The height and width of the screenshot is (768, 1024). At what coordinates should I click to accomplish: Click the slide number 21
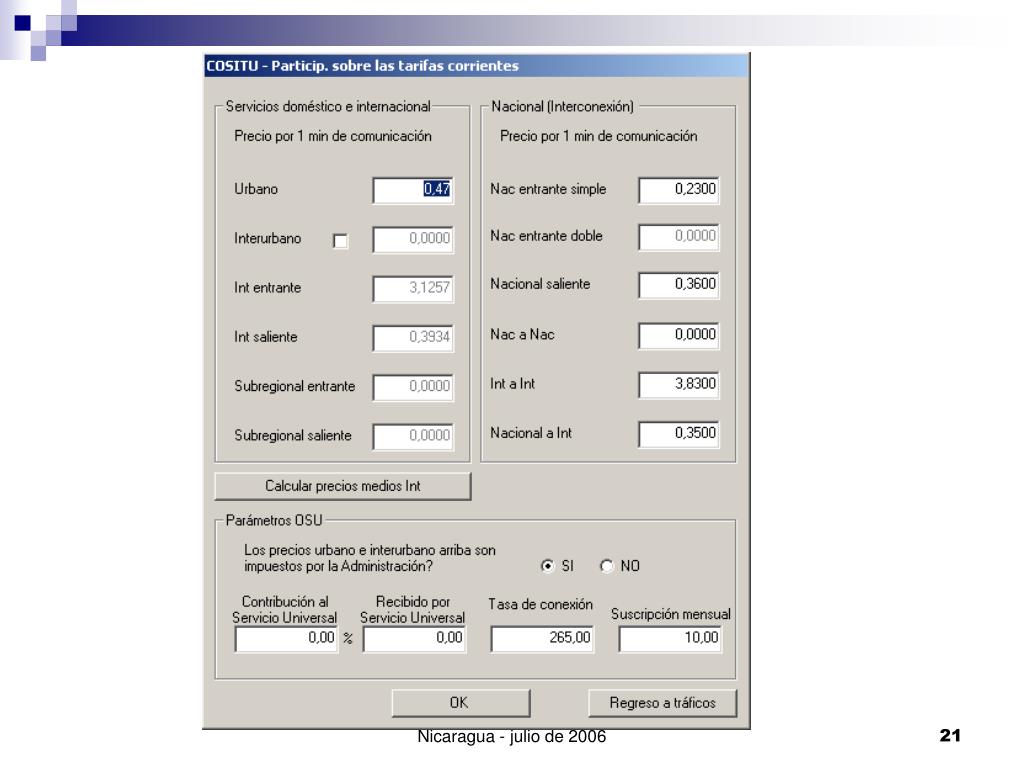coord(950,736)
